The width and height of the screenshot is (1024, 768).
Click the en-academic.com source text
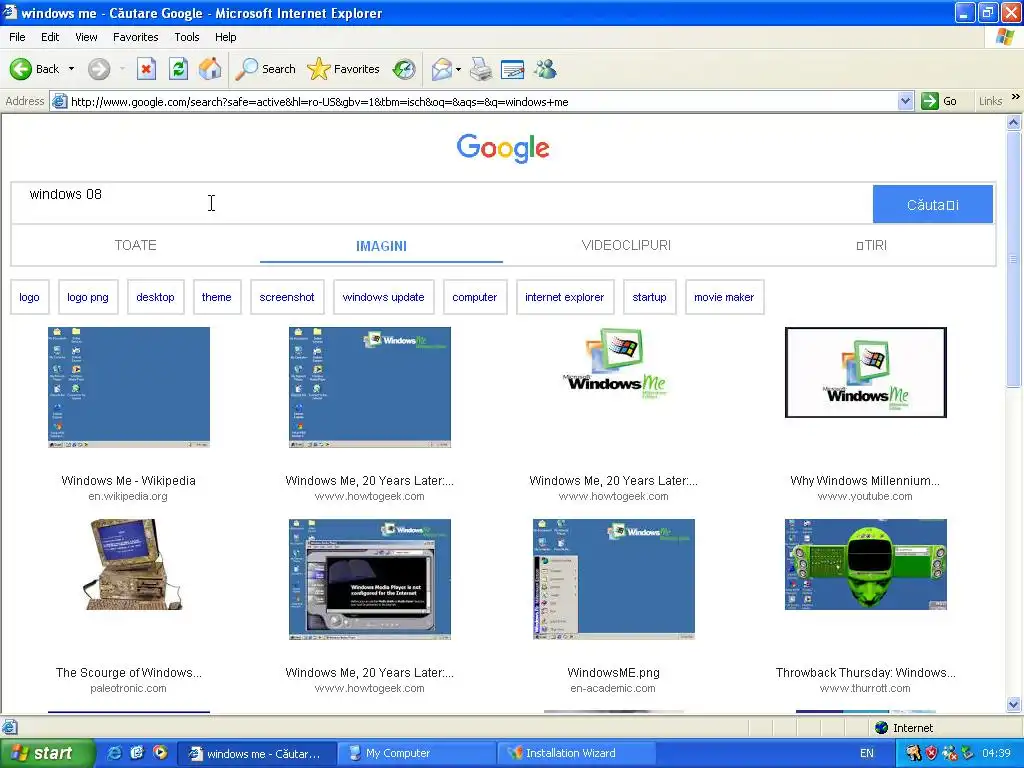tap(613, 688)
